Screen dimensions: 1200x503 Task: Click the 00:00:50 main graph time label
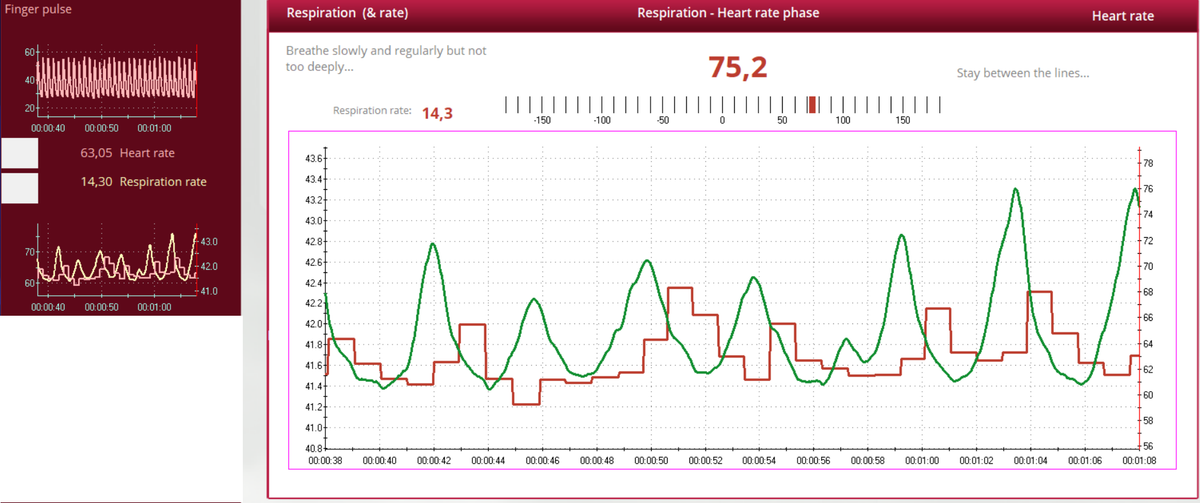coord(651,461)
